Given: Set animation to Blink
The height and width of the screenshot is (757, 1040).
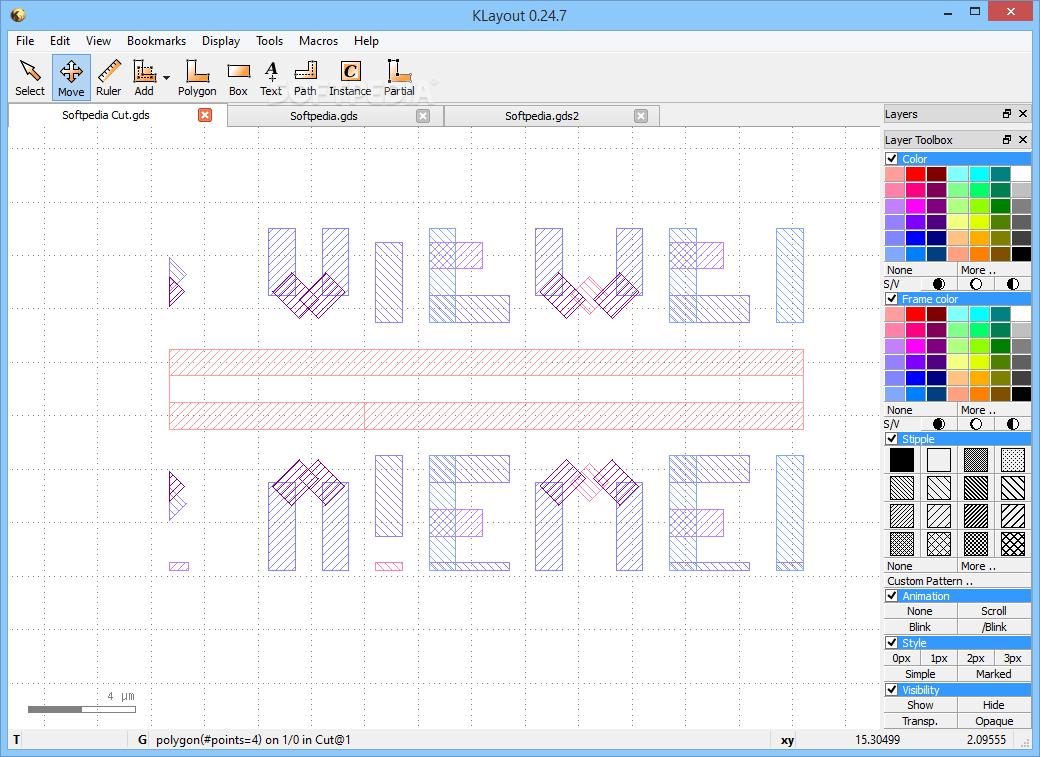Looking at the screenshot, I should 920,627.
